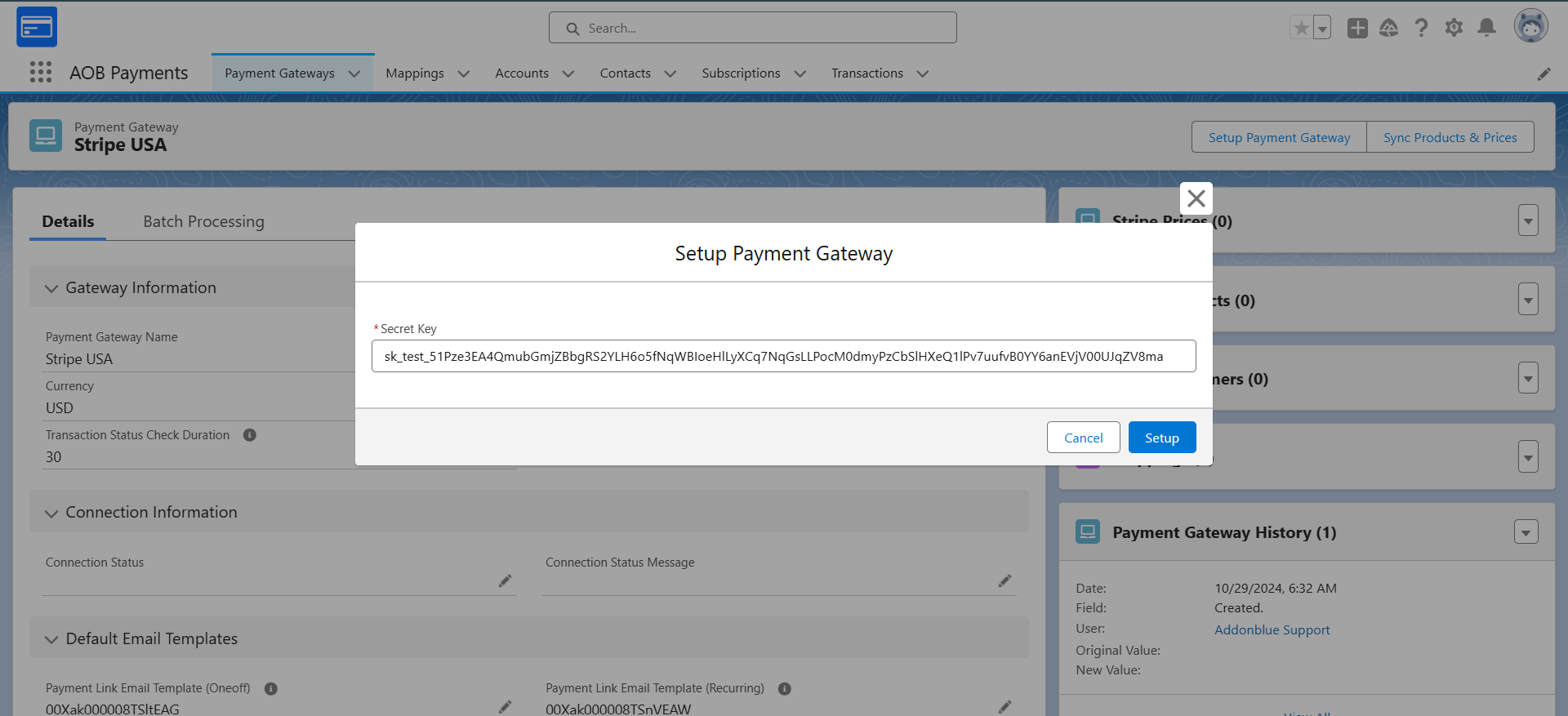Open the Contacts tab chevron menu
The width and height of the screenshot is (1568, 716).
670,73
